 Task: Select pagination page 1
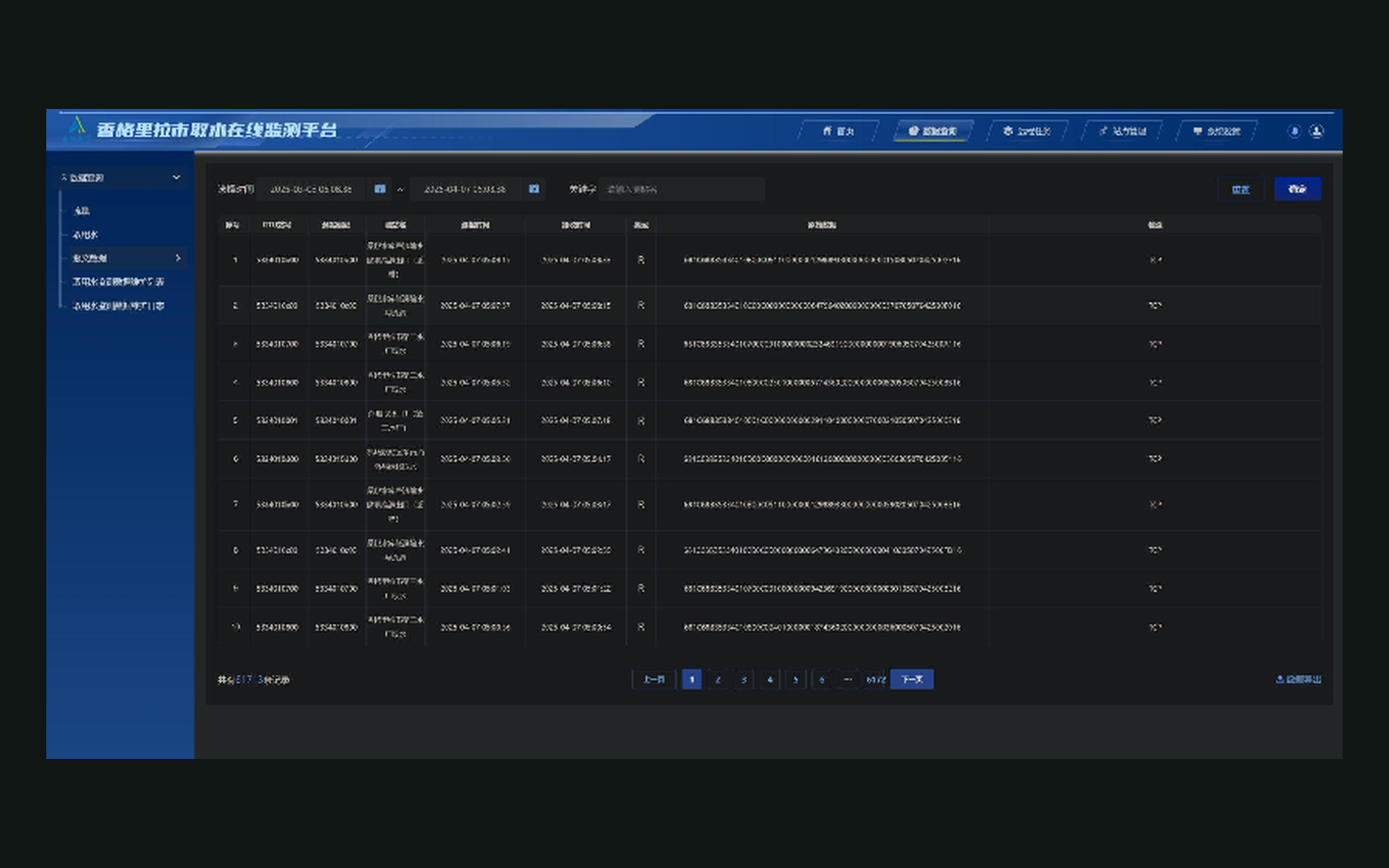coord(692,680)
